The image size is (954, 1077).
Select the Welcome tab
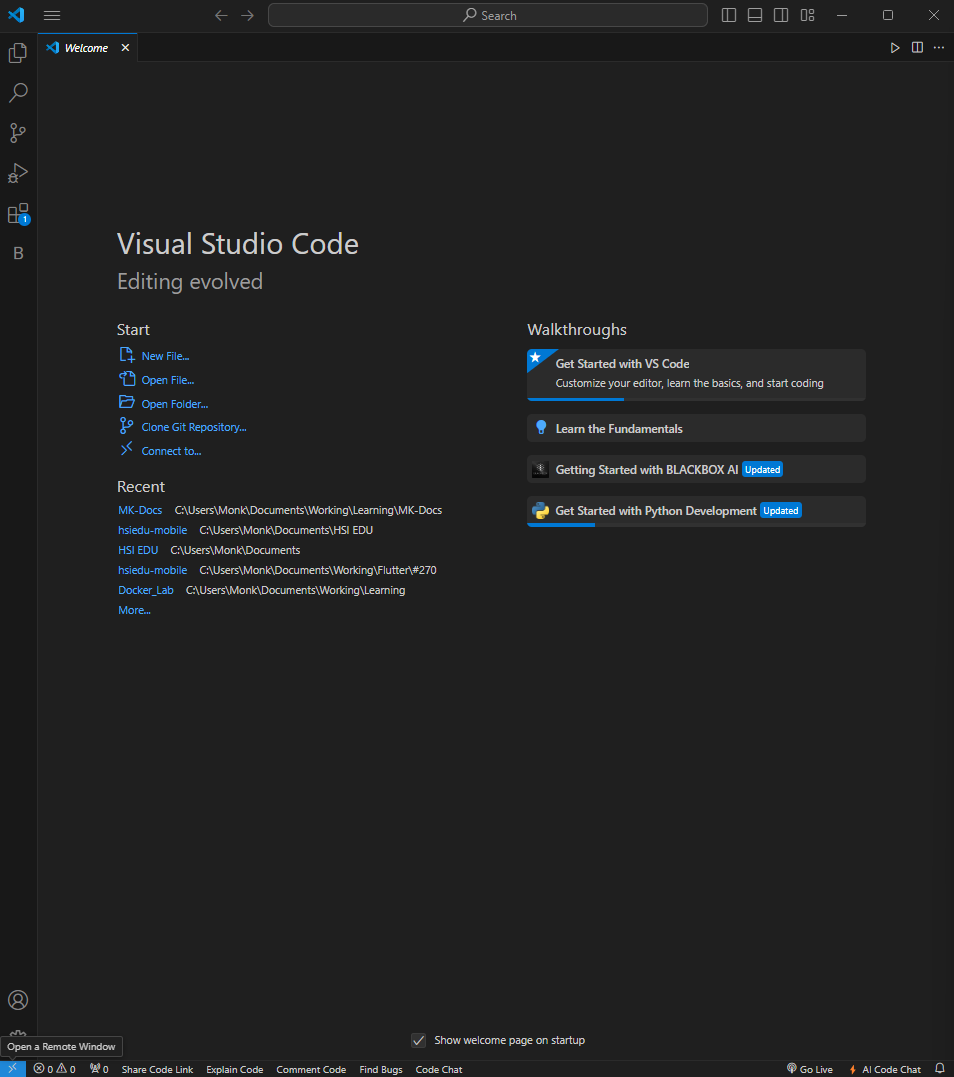[x=86, y=48]
